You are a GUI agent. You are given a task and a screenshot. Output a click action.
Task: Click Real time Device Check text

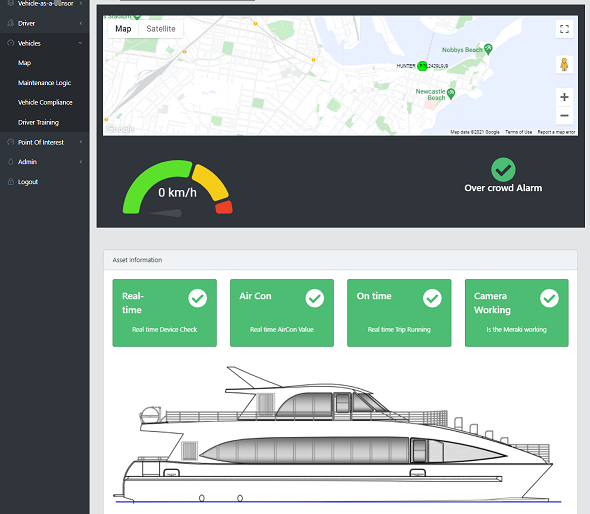(164, 330)
